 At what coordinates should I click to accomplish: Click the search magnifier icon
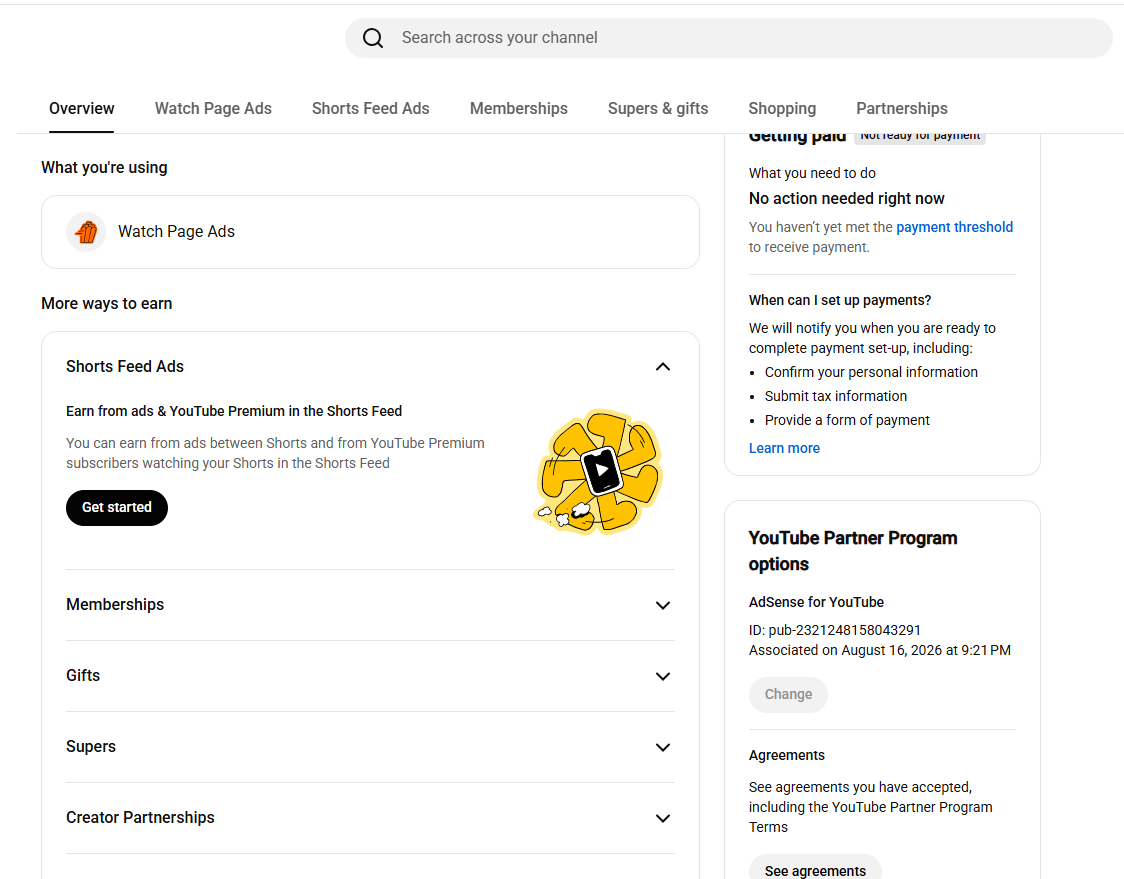coord(373,38)
